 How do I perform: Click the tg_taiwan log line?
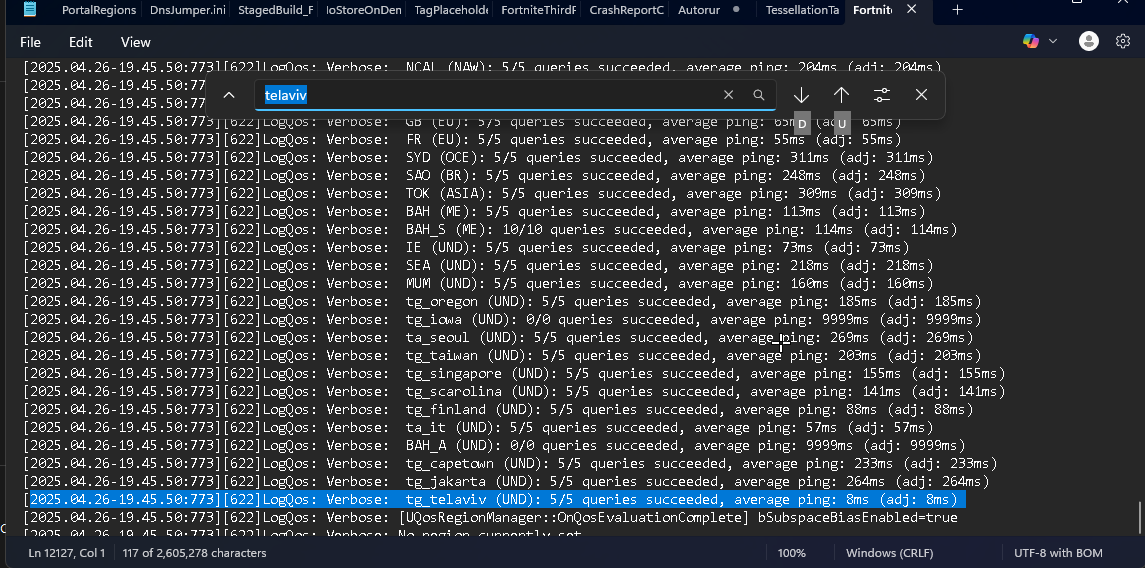[502, 356]
